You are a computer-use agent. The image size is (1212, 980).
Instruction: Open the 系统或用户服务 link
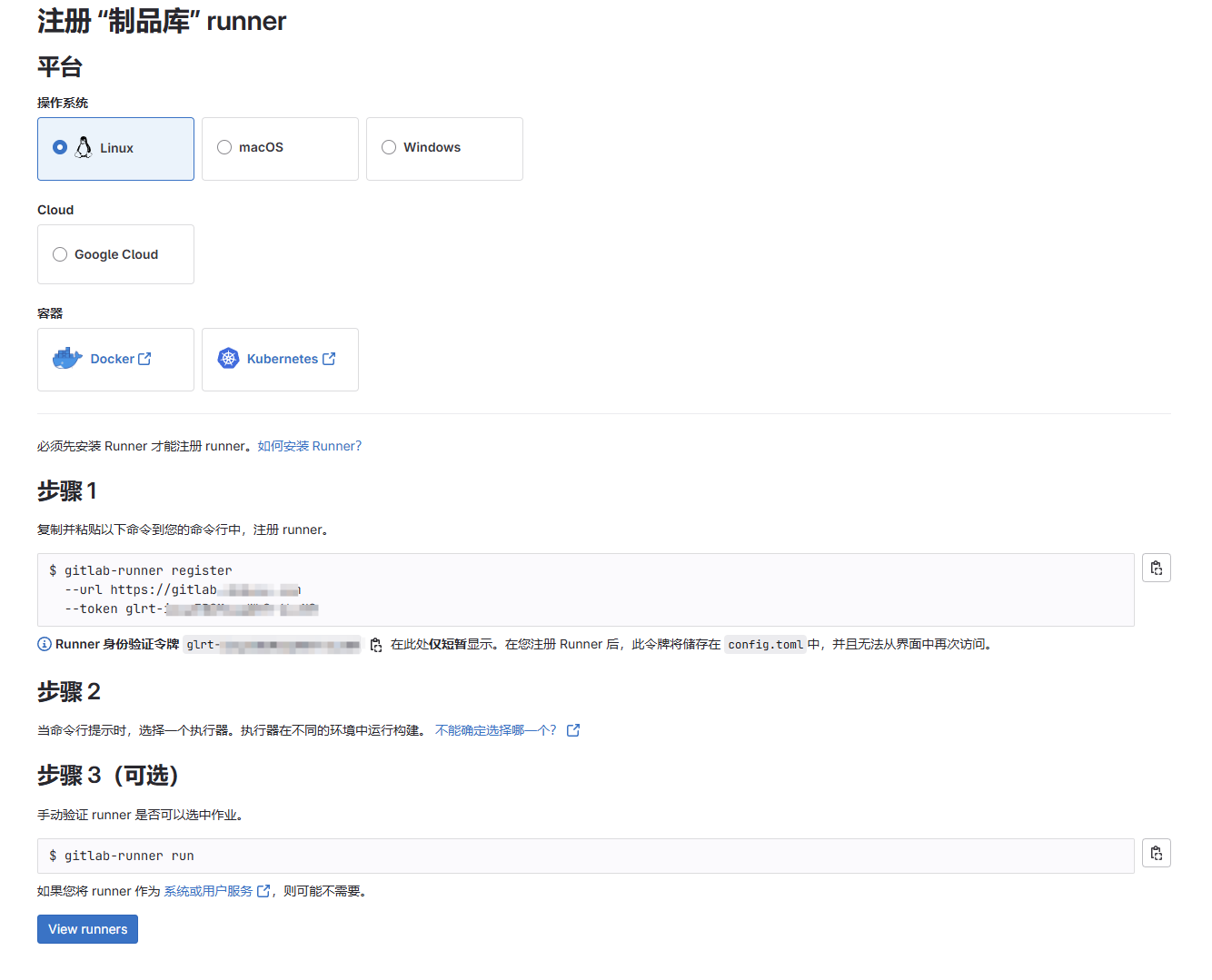[x=208, y=891]
